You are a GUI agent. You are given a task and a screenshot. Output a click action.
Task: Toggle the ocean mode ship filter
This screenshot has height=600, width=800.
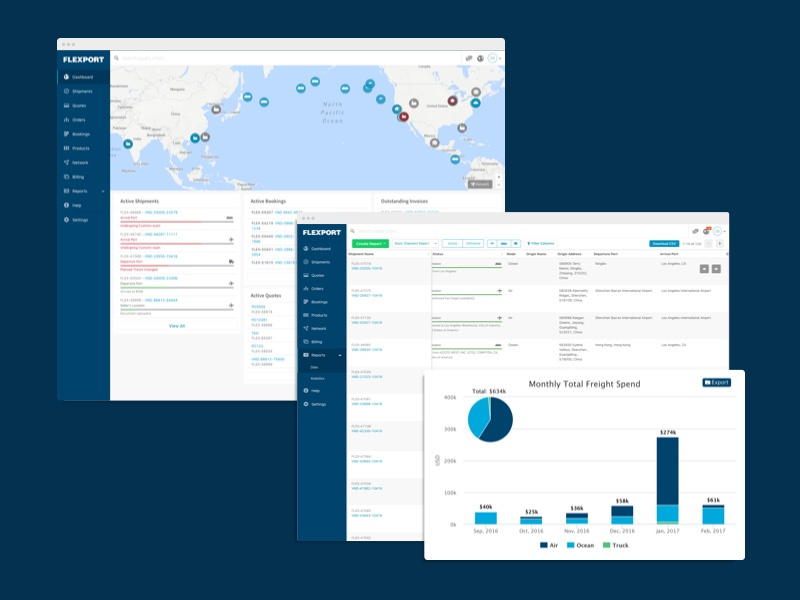point(504,244)
